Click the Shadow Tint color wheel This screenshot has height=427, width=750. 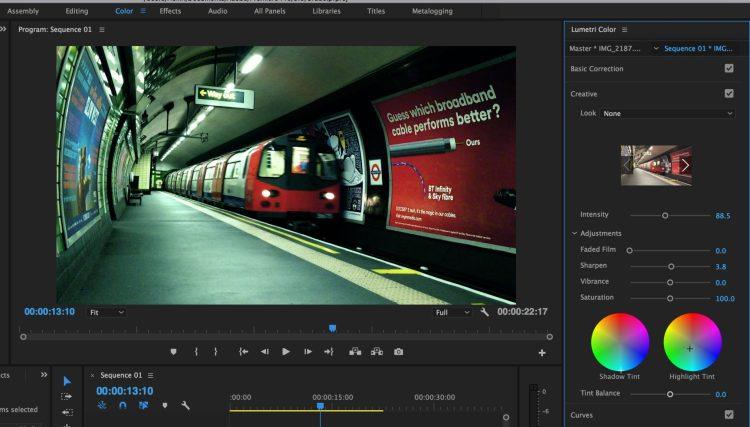tap(620, 342)
